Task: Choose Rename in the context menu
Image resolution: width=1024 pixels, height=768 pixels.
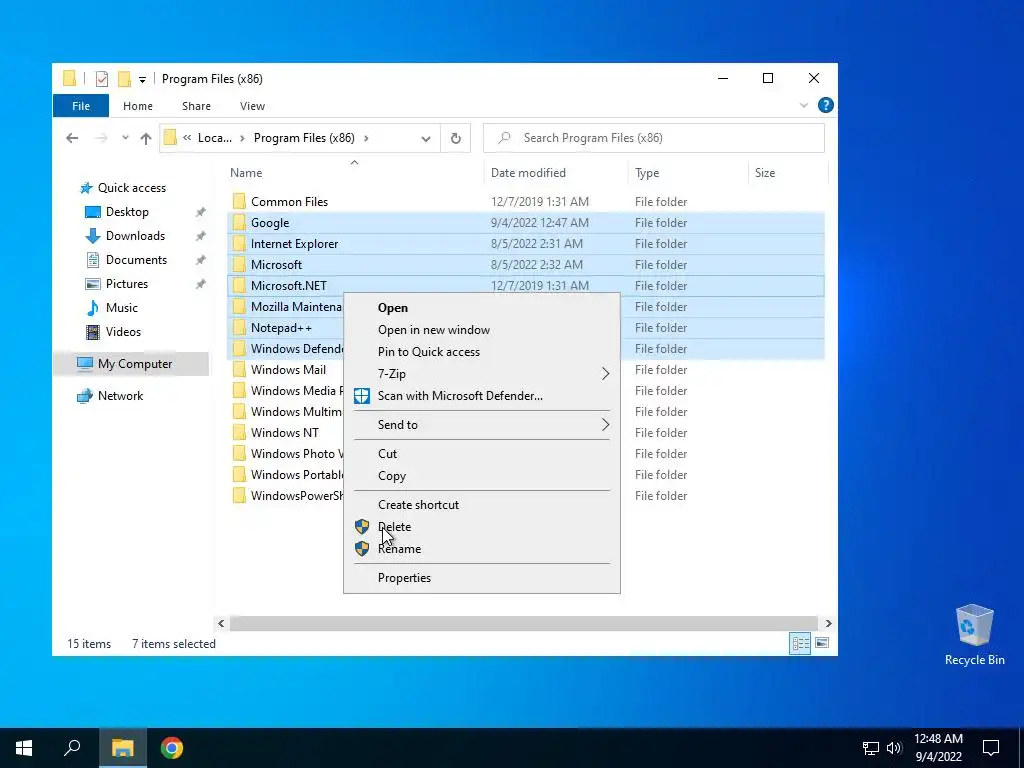Action: coord(482,549)
